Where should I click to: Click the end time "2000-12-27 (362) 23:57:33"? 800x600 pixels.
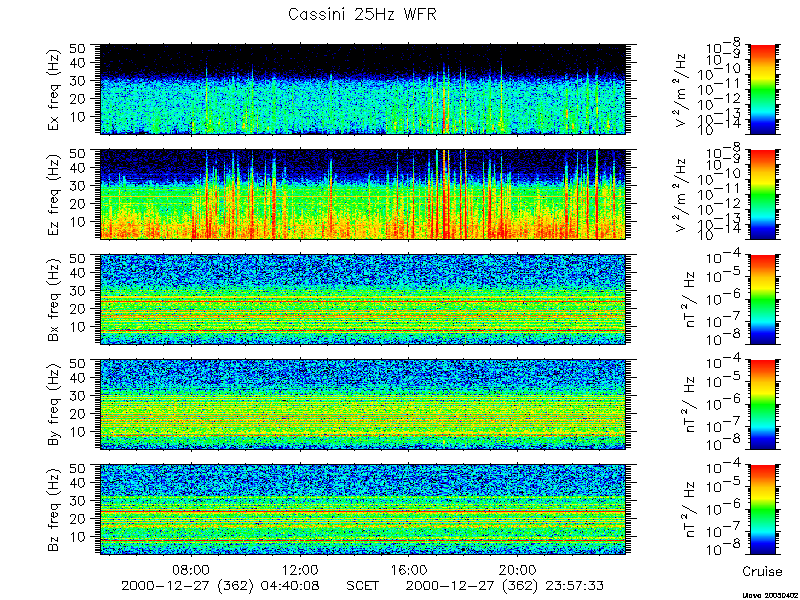tap(505, 585)
